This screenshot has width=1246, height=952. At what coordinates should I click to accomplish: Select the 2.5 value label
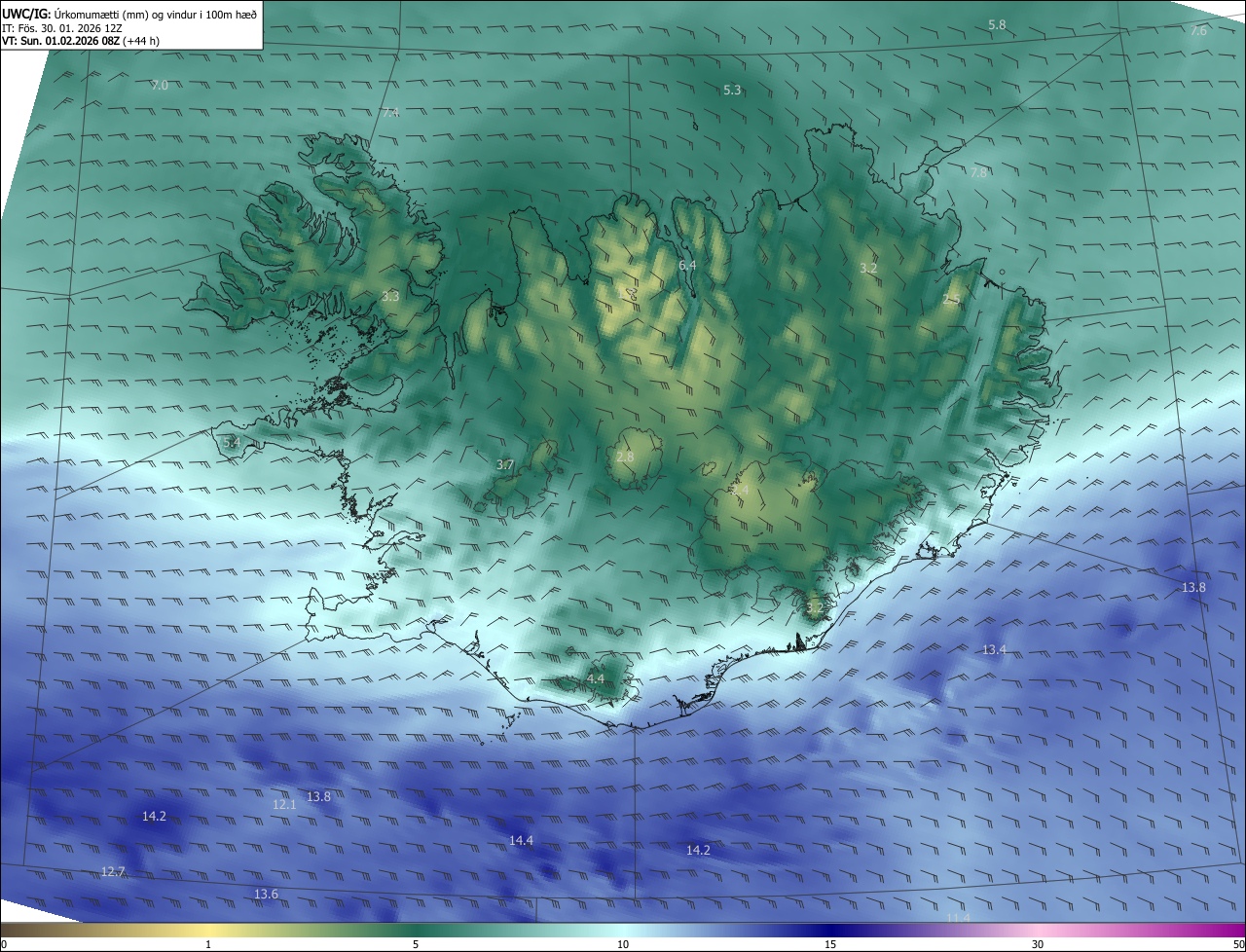pos(951,300)
